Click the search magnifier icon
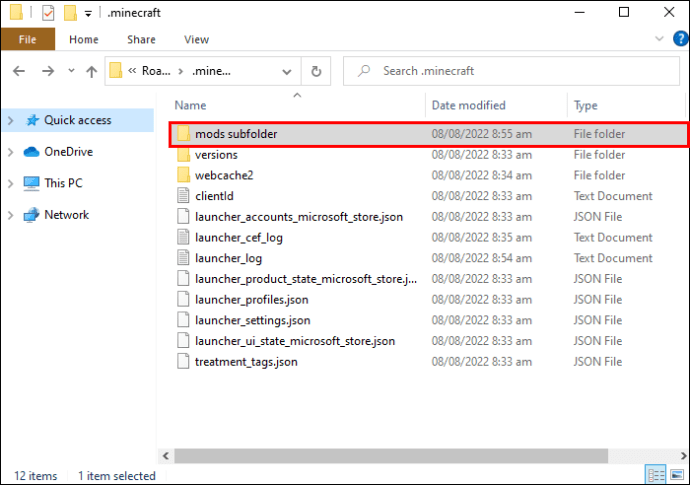This screenshot has height=485, width=690. [363, 71]
